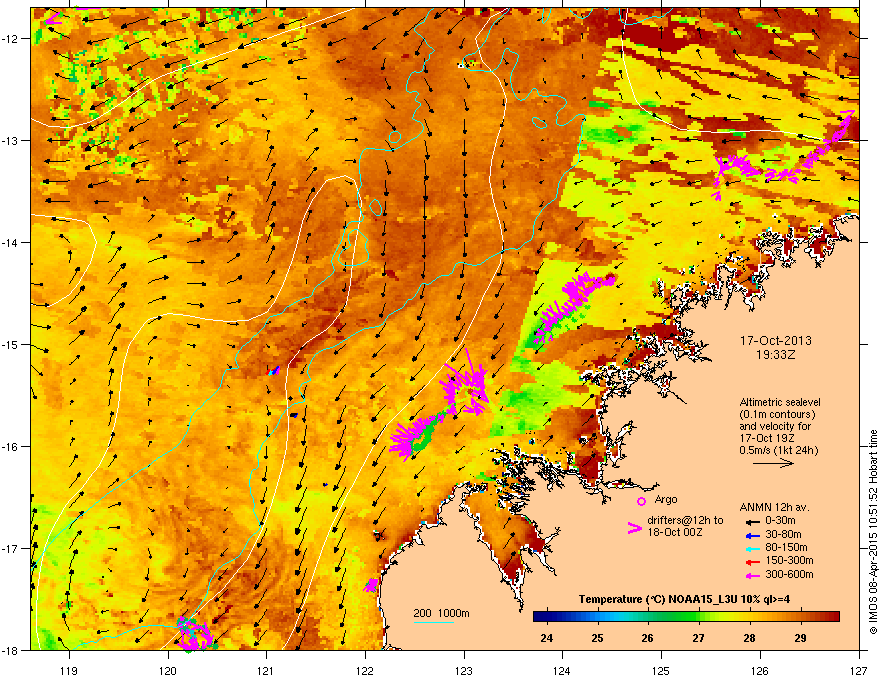Click the ANMN 12h av. heading
The image size is (880, 680).
tap(774, 507)
